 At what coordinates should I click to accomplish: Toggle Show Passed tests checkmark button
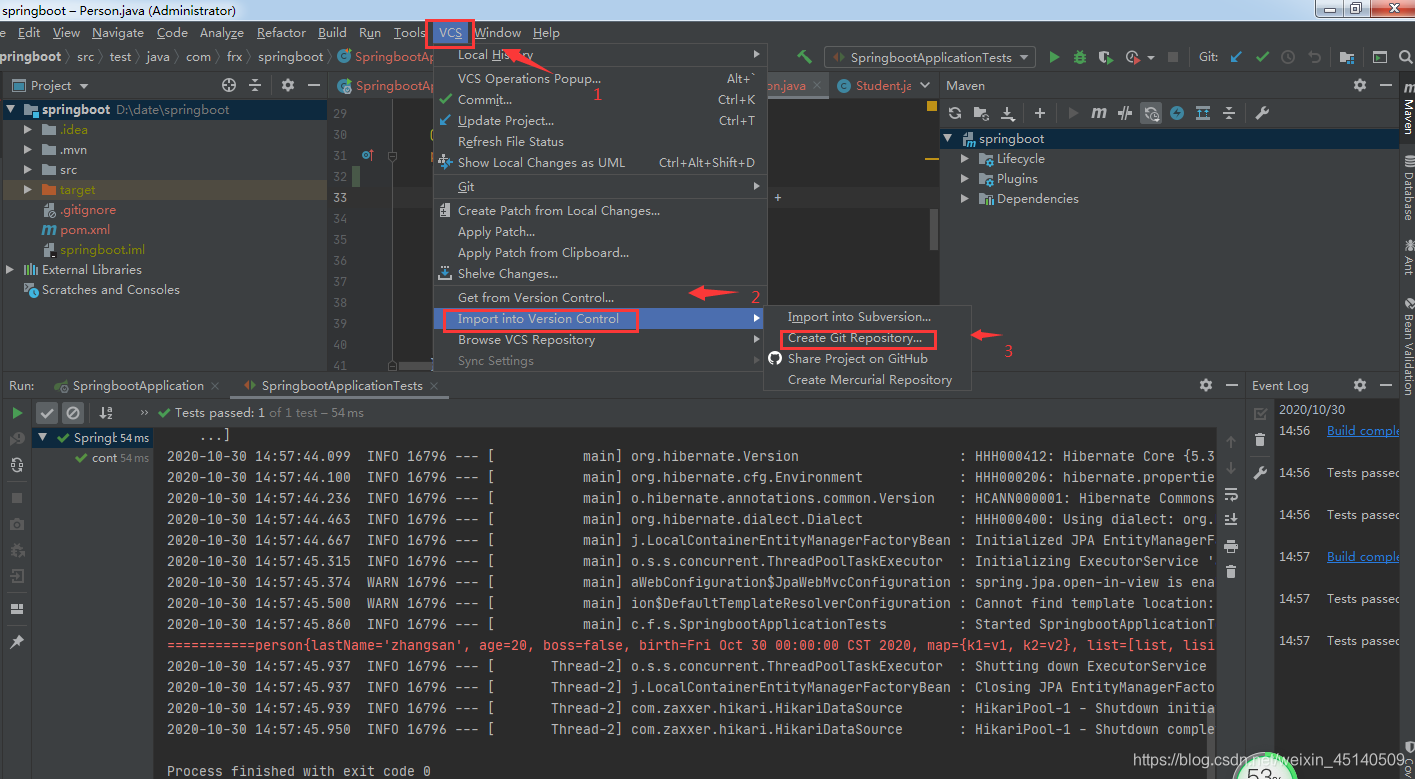(x=47, y=412)
